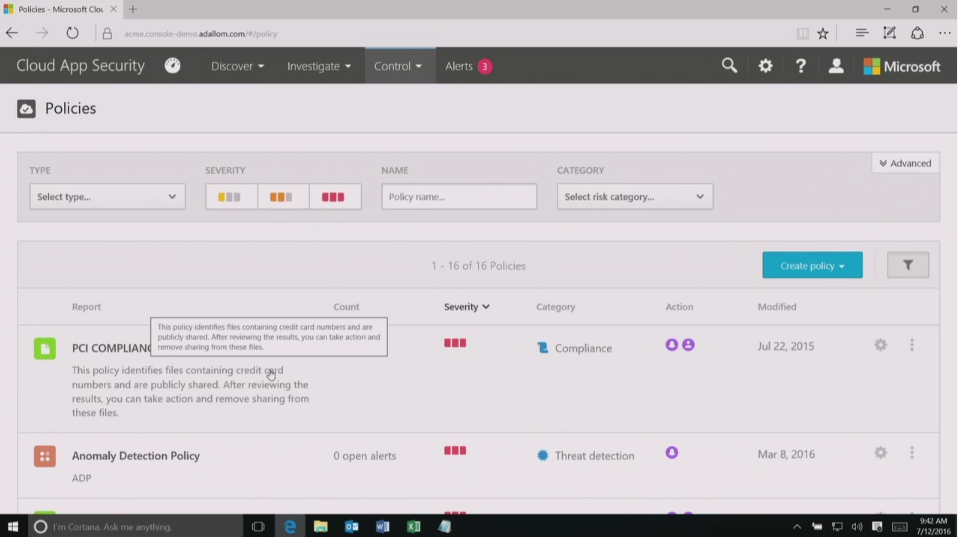958x537 pixels.
Task: Open the Discover menu
Action: tap(237, 66)
